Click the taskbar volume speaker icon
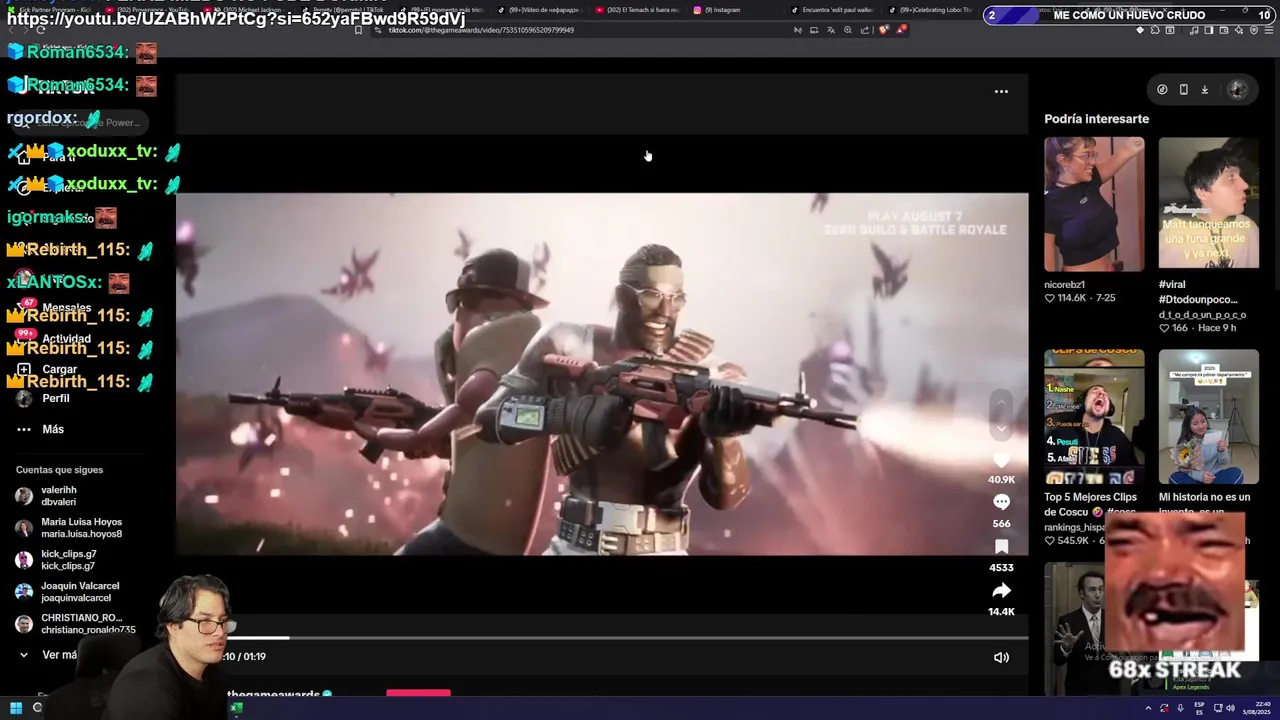 pos(1230,708)
